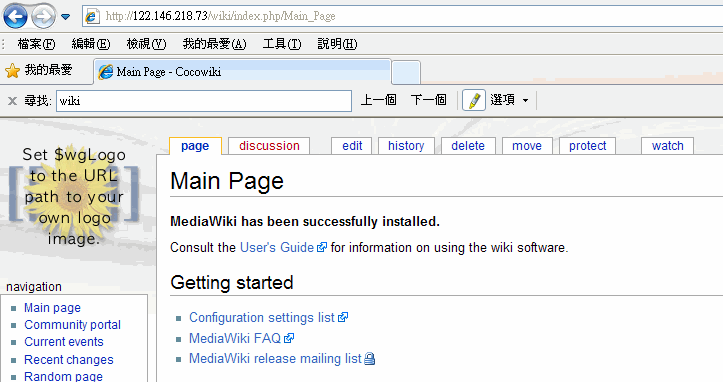Click 上一個 to find previous match
723x382 pixels.
point(378,100)
